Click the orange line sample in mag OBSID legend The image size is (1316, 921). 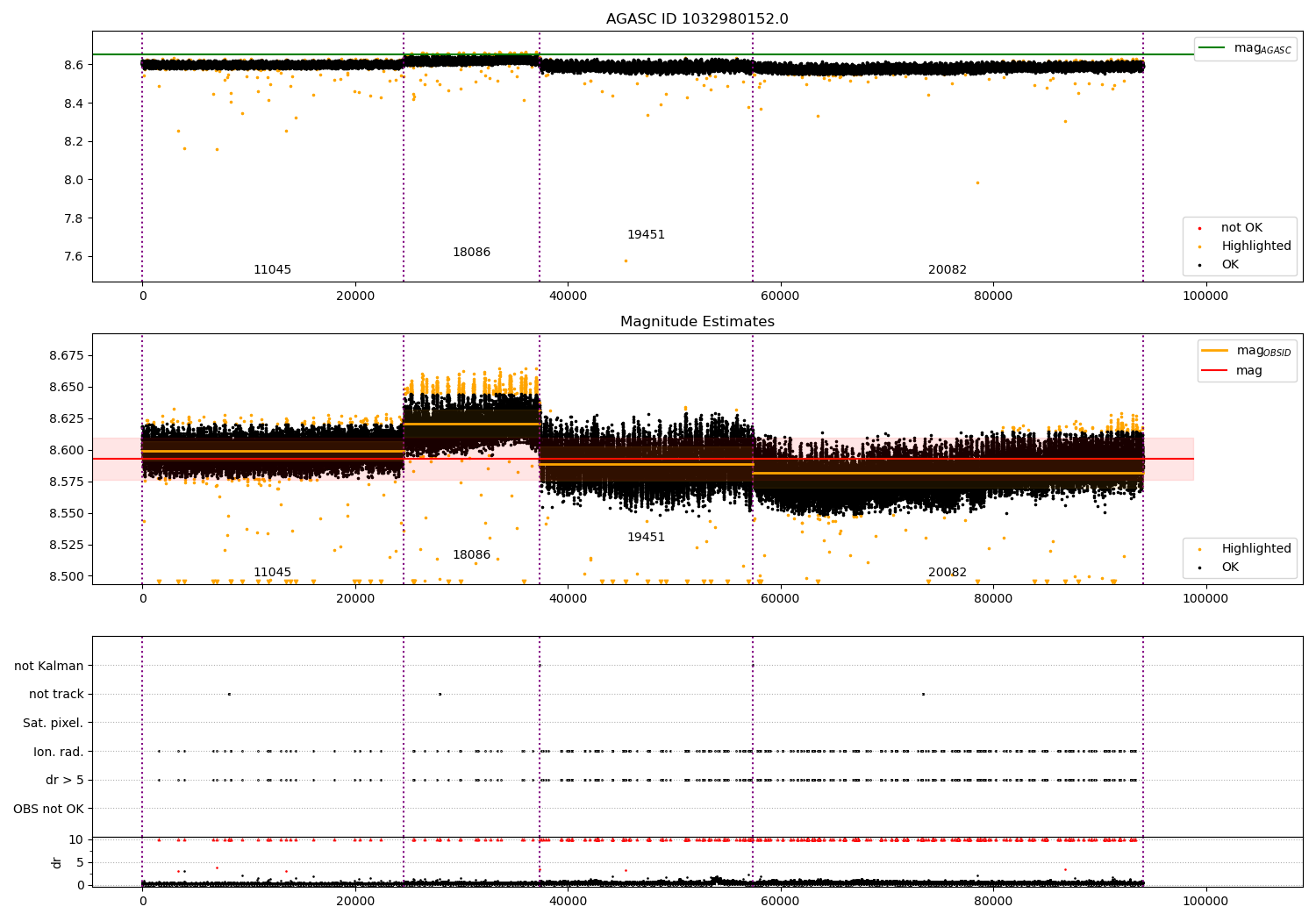[1215, 351]
